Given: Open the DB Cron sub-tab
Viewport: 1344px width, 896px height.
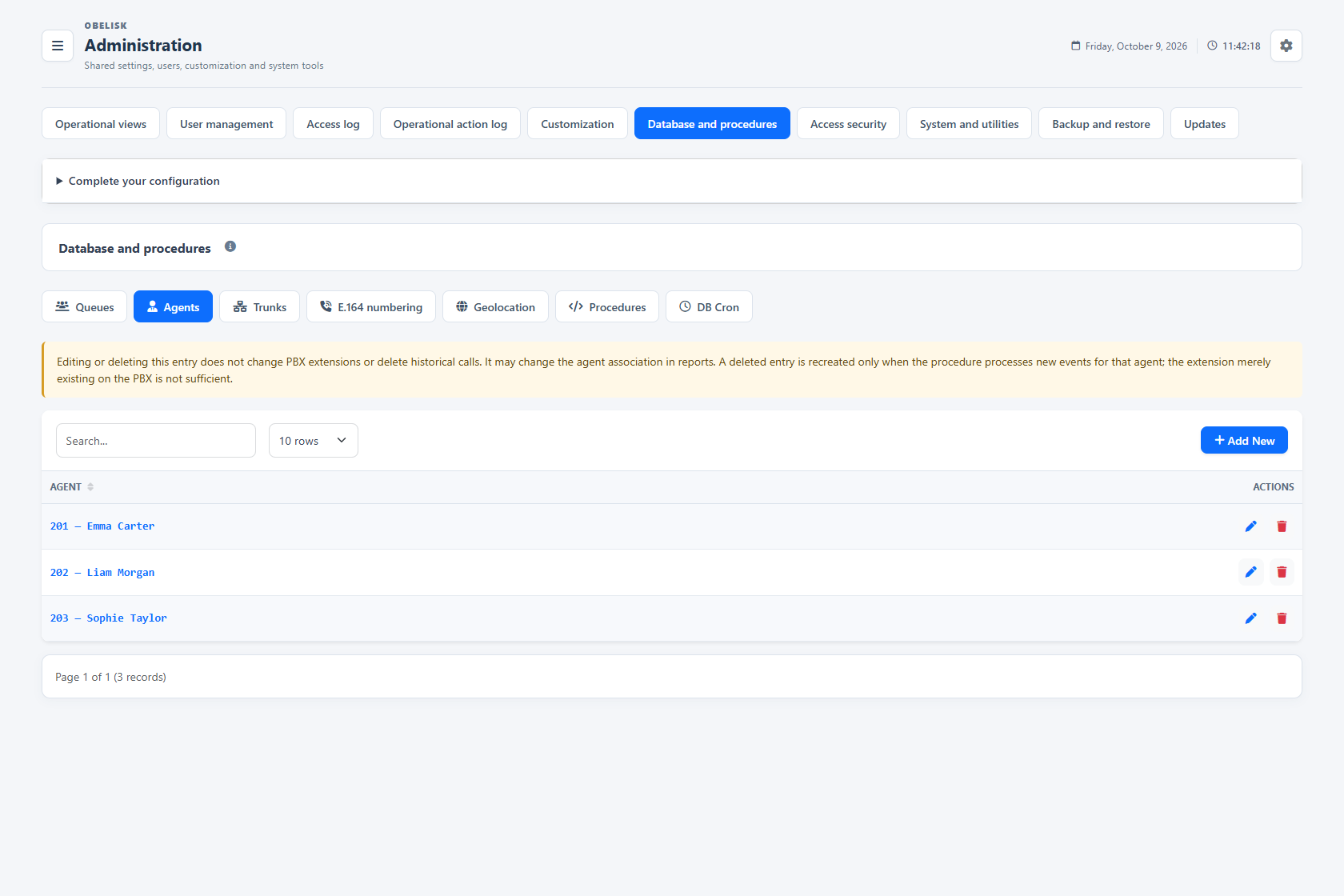Looking at the screenshot, I should (709, 306).
